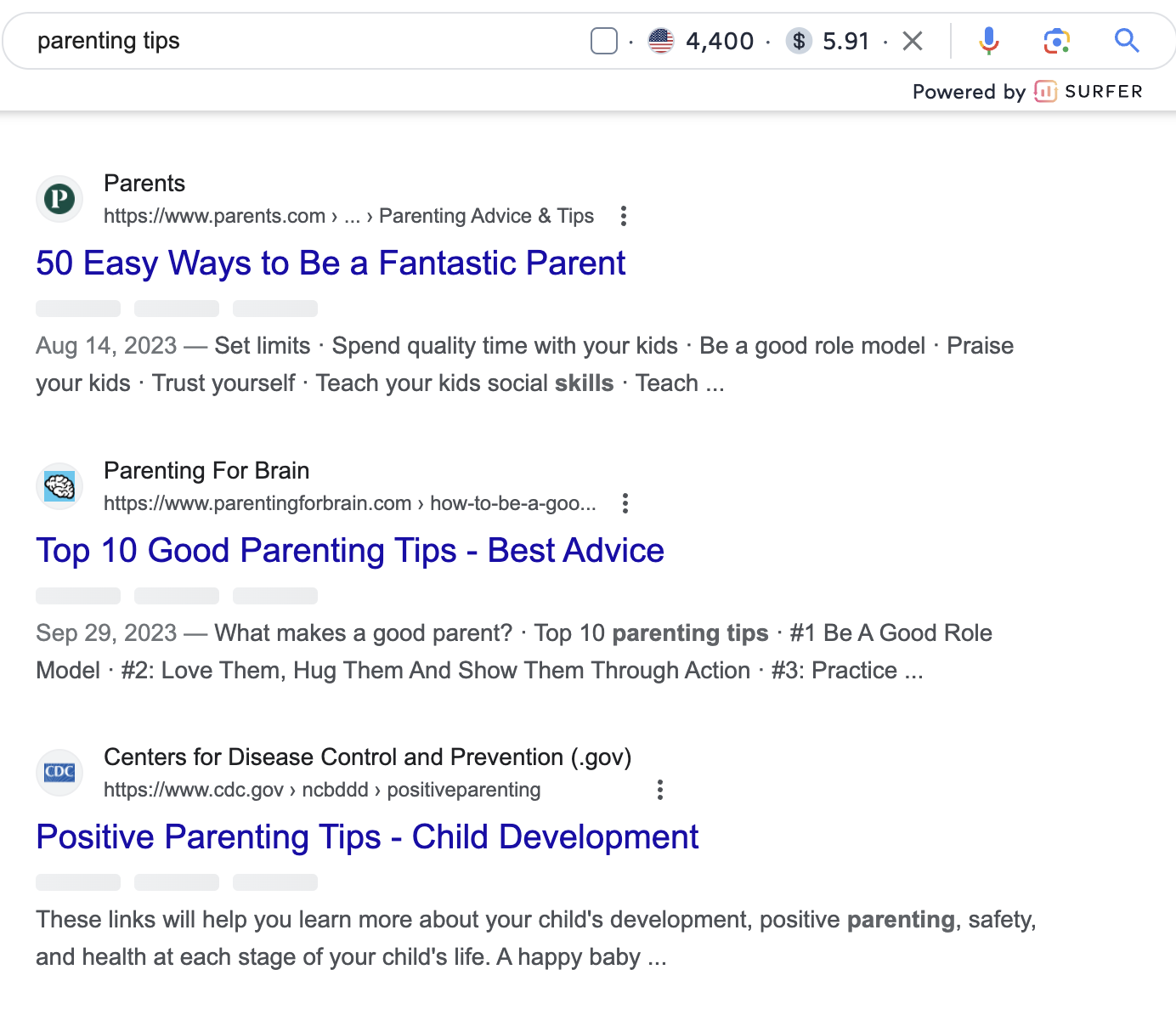1176x1015 pixels.
Task: Click 'Centers for Disease Control and Prevention (.gov)'
Action: click(368, 757)
